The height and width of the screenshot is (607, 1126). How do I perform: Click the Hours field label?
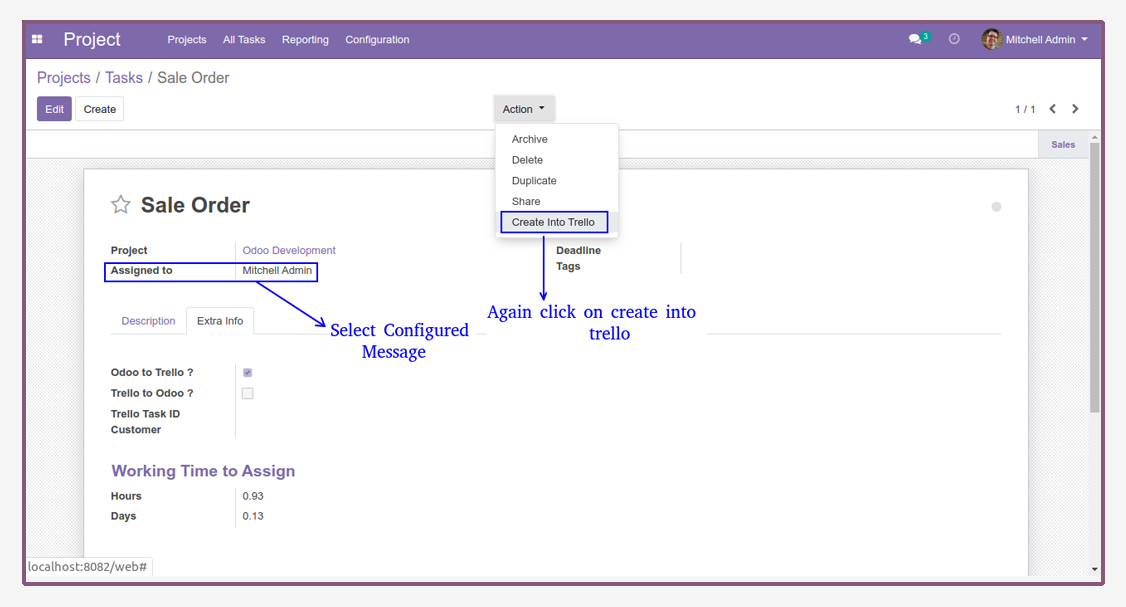click(126, 496)
